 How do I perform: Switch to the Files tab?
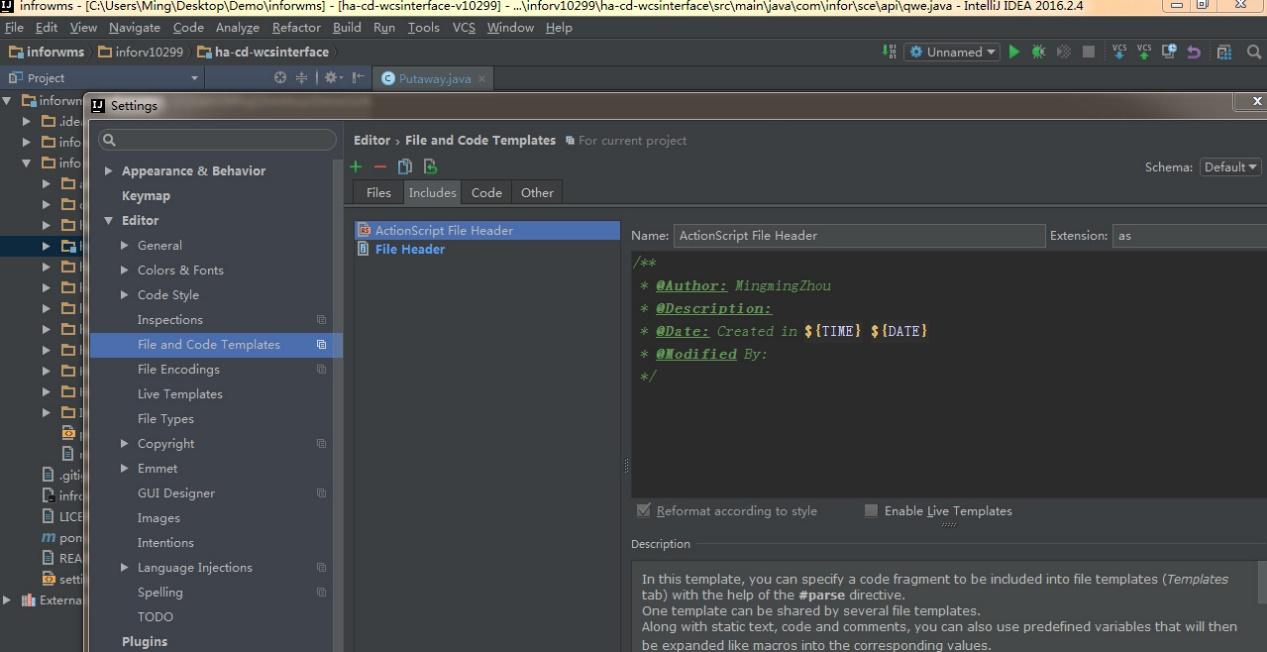[379, 192]
